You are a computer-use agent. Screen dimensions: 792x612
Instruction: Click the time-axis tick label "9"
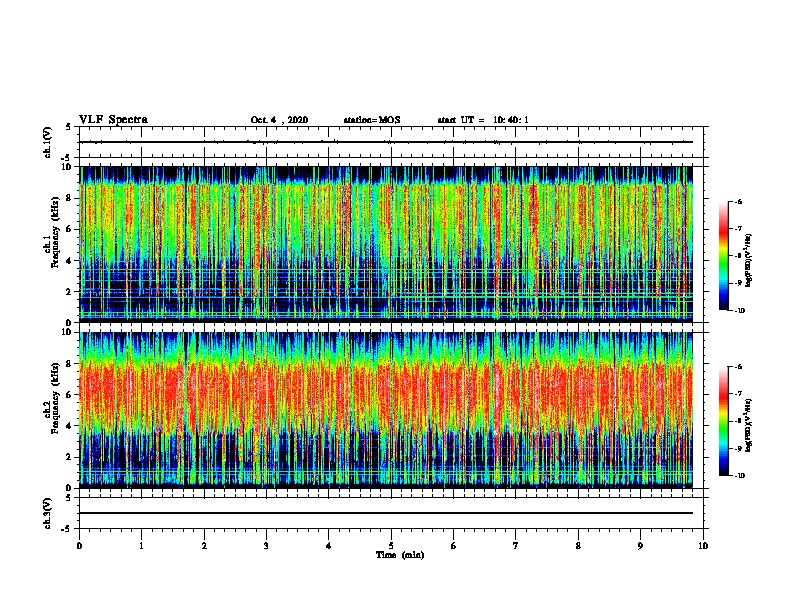click(640, 546)
